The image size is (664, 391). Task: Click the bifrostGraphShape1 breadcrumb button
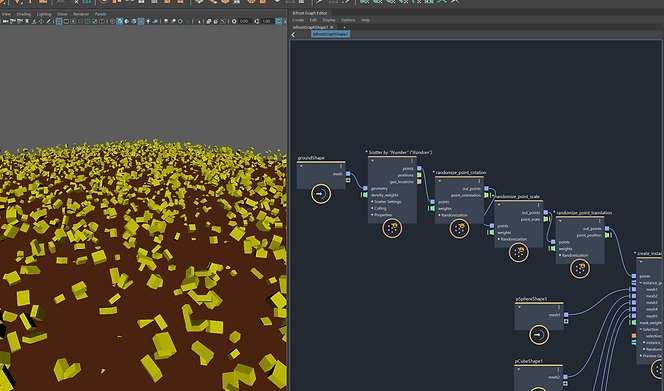point(330,34)
